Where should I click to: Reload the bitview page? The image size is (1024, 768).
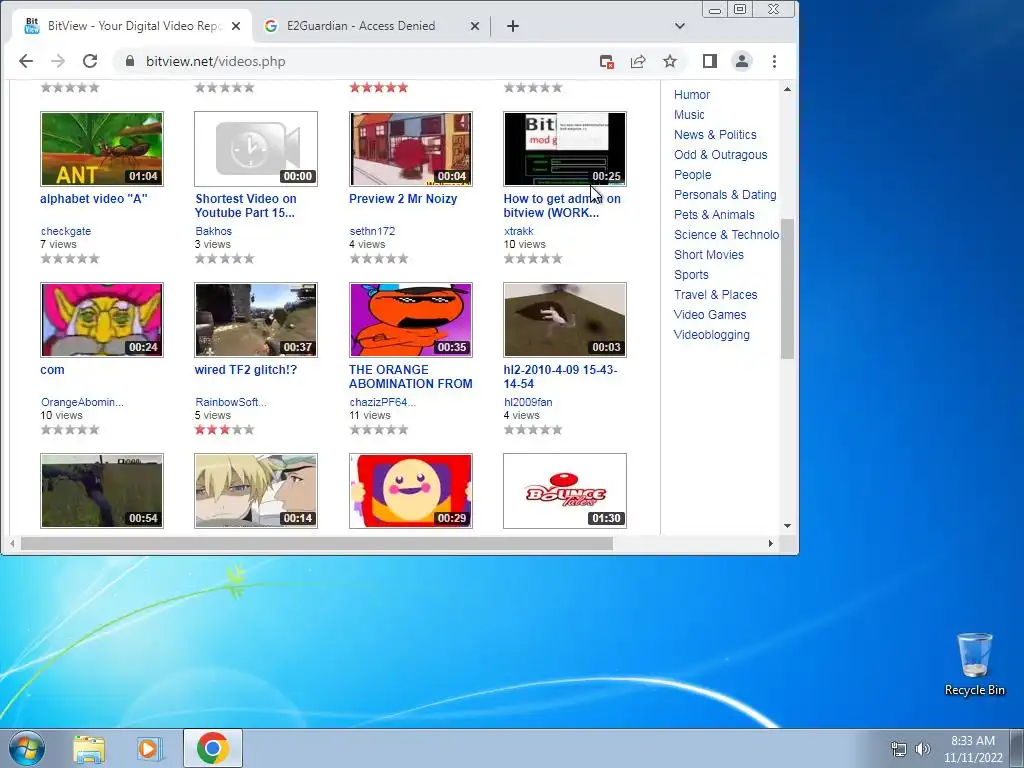pos(90,61)
